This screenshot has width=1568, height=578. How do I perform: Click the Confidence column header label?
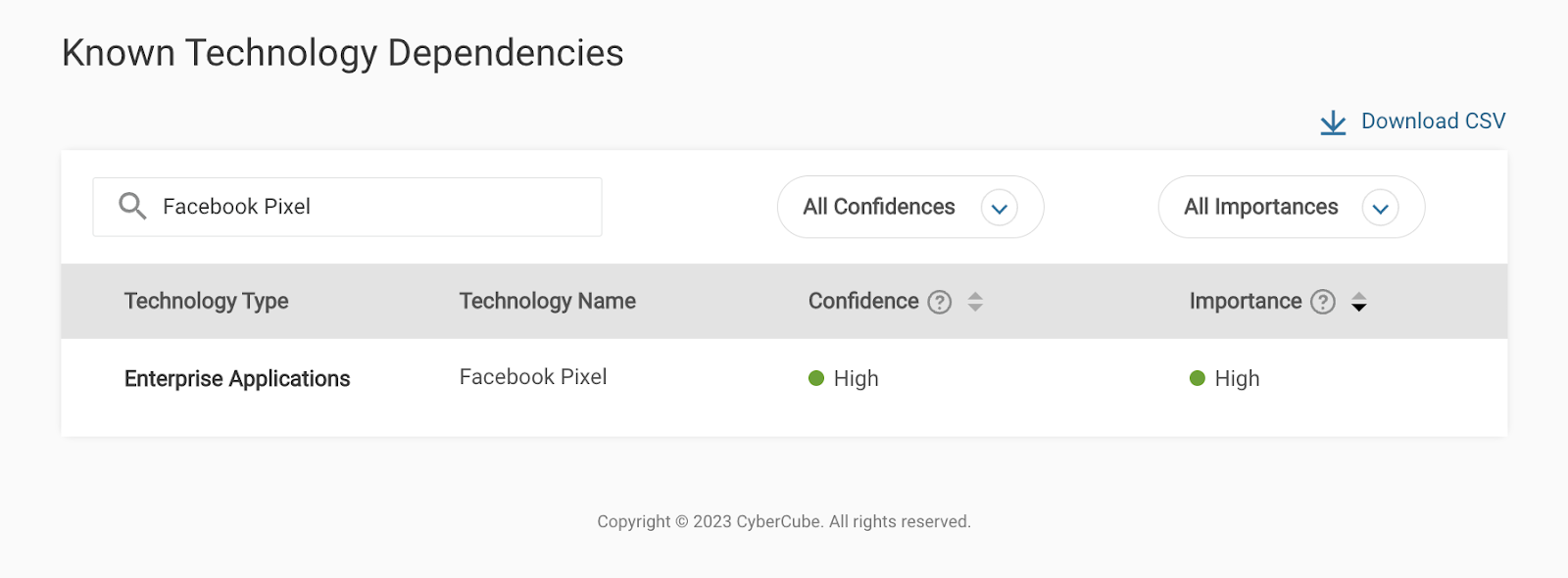tap(863, 301)
